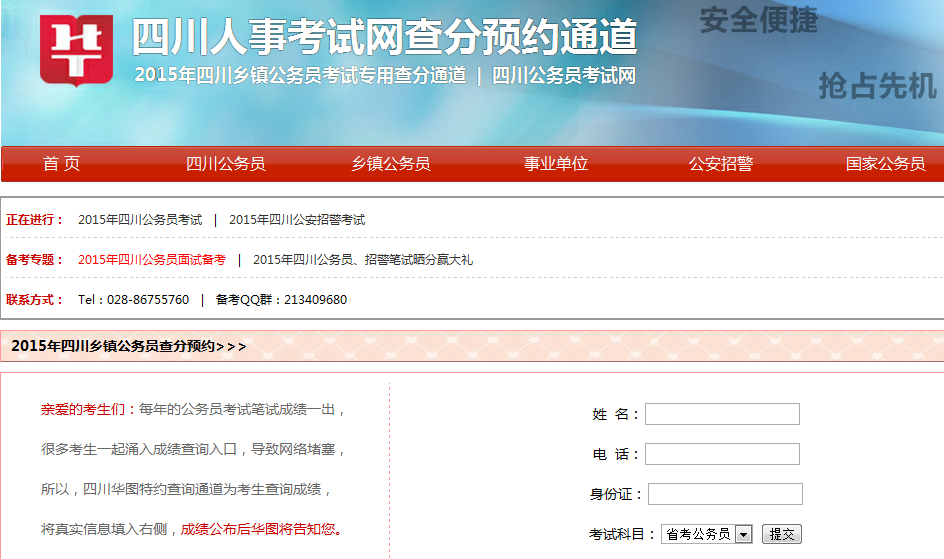Focus the 身份证 input field
The height and width of the screenshot is (559, 944).
point(725,494)
